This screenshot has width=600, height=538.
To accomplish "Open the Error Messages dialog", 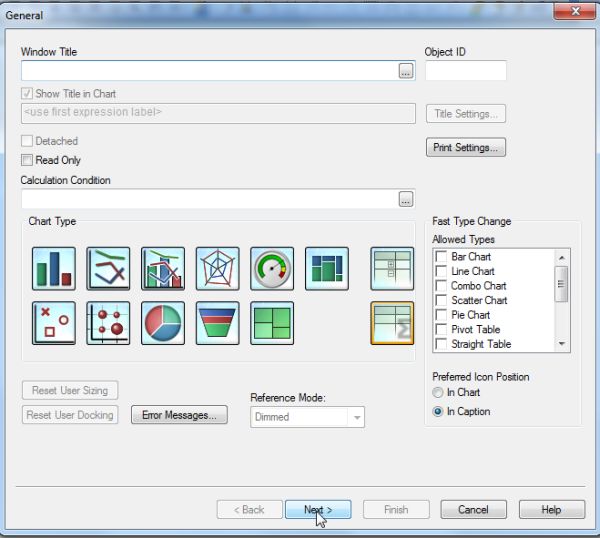I will [179, 415].
